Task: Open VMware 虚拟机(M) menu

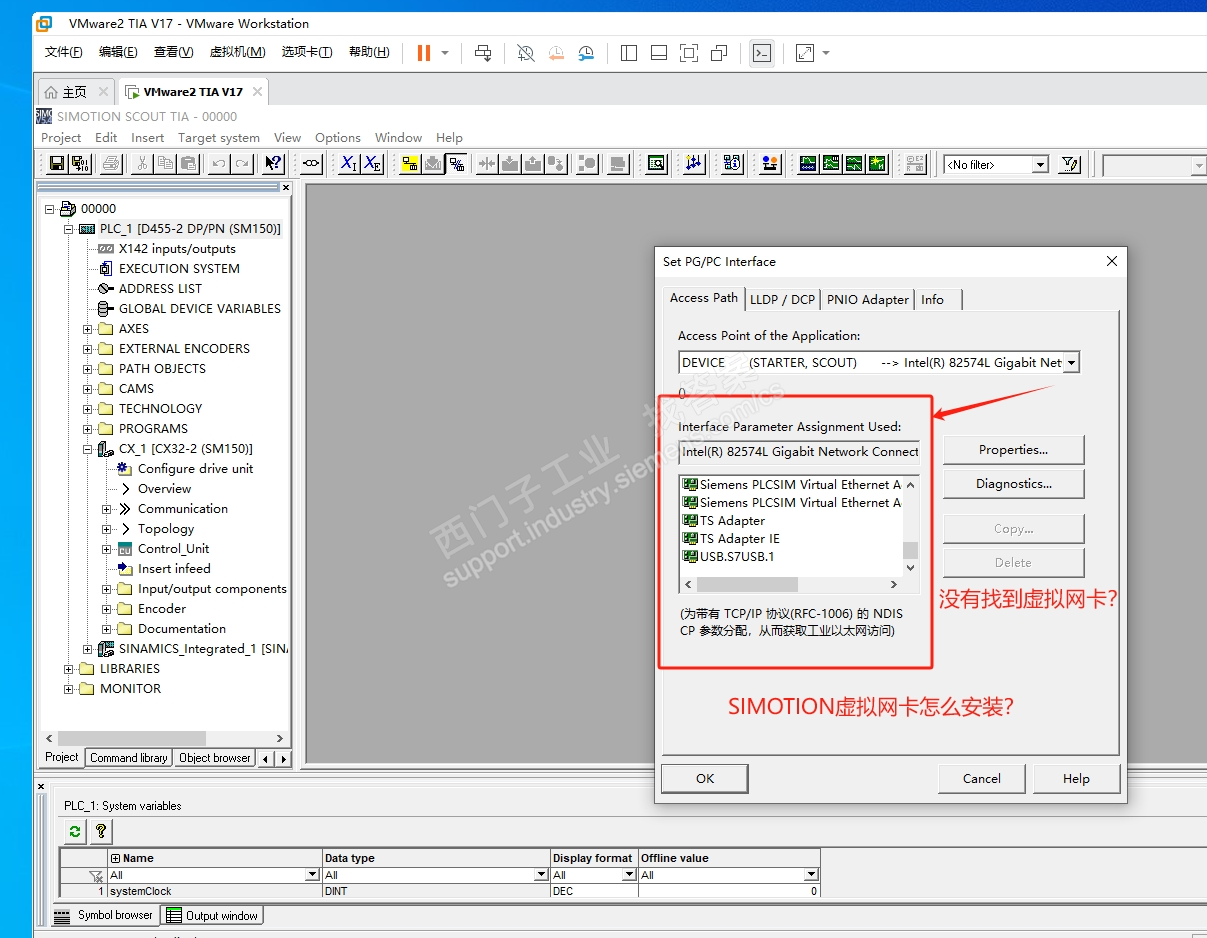Action: (238, 52)
